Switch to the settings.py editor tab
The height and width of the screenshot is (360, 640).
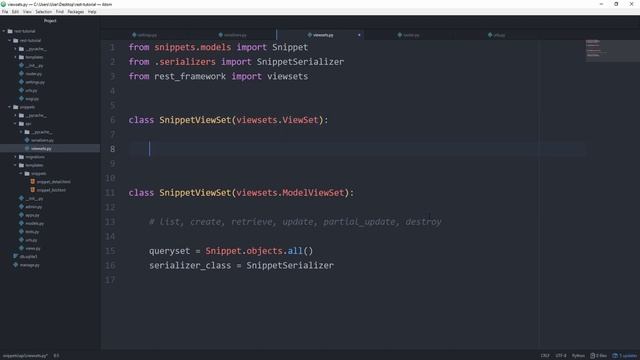coord(144,35)
